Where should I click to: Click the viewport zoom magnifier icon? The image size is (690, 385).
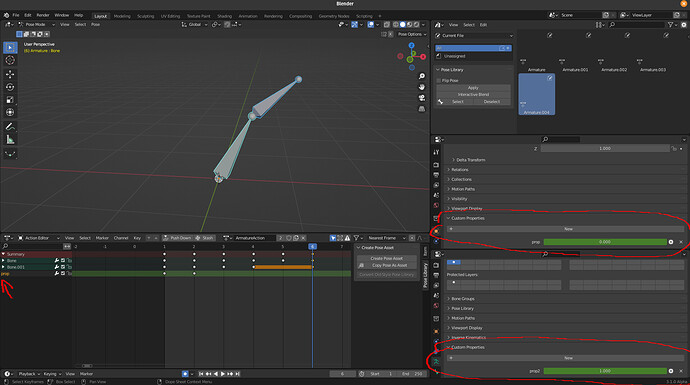pos(422,77)
